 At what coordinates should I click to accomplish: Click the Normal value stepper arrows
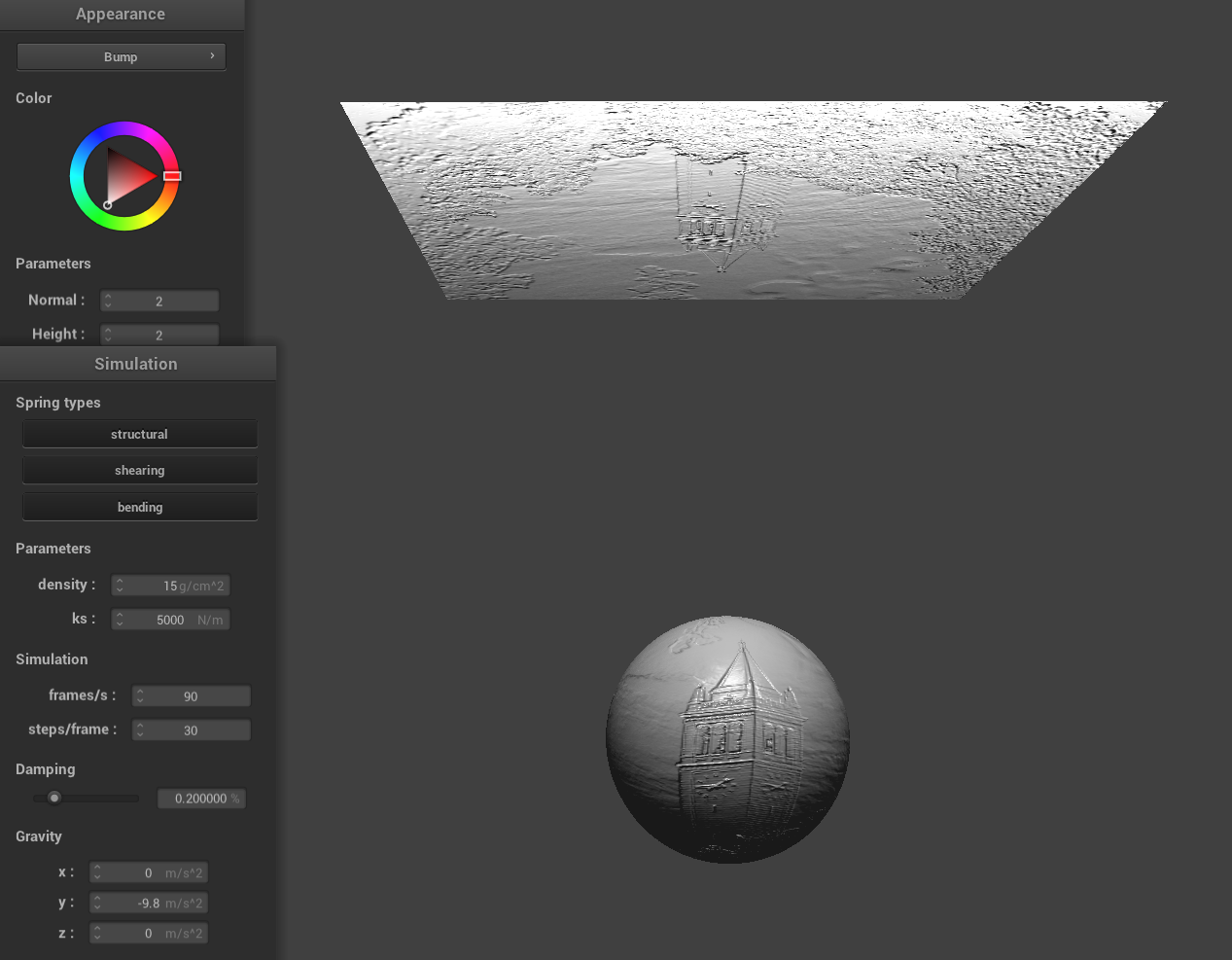pyautogui.click(x=108, y=302)
